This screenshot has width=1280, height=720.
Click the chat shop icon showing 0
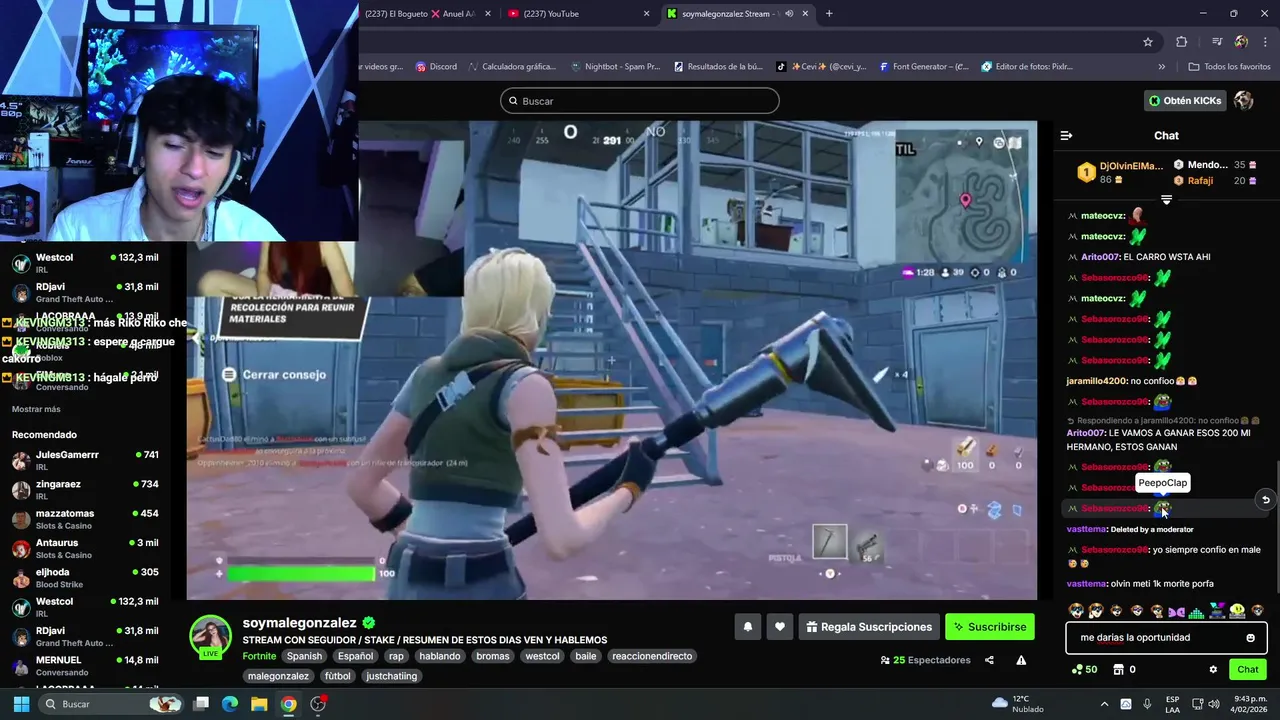point(1124,670)
